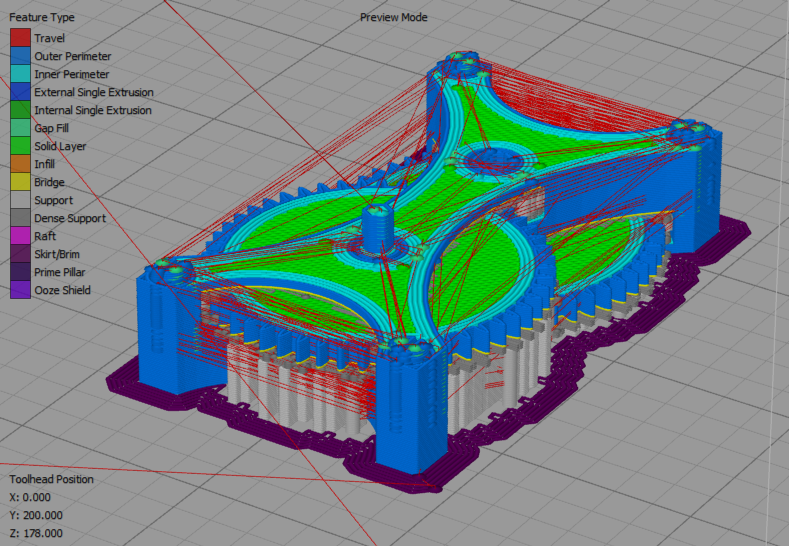Click the 'Internal Single Extrusion' label
The width and height of the screenshot is (789, 546).
click(x=93, y=110)
